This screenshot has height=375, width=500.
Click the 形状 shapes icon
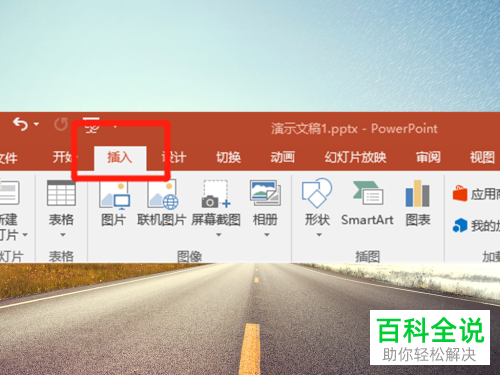(x=317, y=193)
